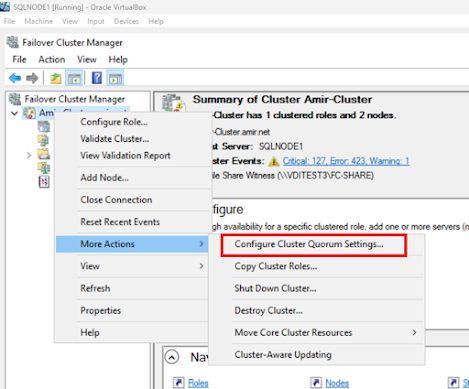The height and width of the screenshot is (389, 469).
Task: Click the Forward arrow toolbar icon
Action: 32,78
